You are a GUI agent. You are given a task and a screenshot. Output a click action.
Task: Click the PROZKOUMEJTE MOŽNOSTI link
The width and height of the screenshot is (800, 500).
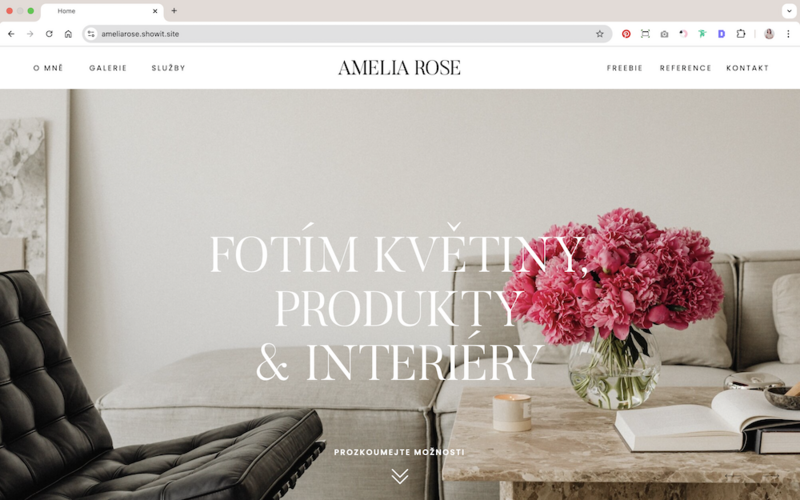[399, 452]
